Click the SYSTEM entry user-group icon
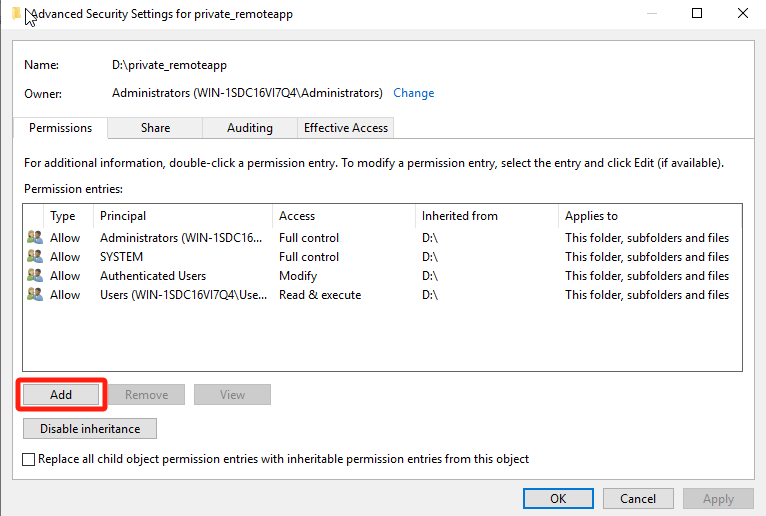Viewport: 766px width, 516px height. point(35,257)
